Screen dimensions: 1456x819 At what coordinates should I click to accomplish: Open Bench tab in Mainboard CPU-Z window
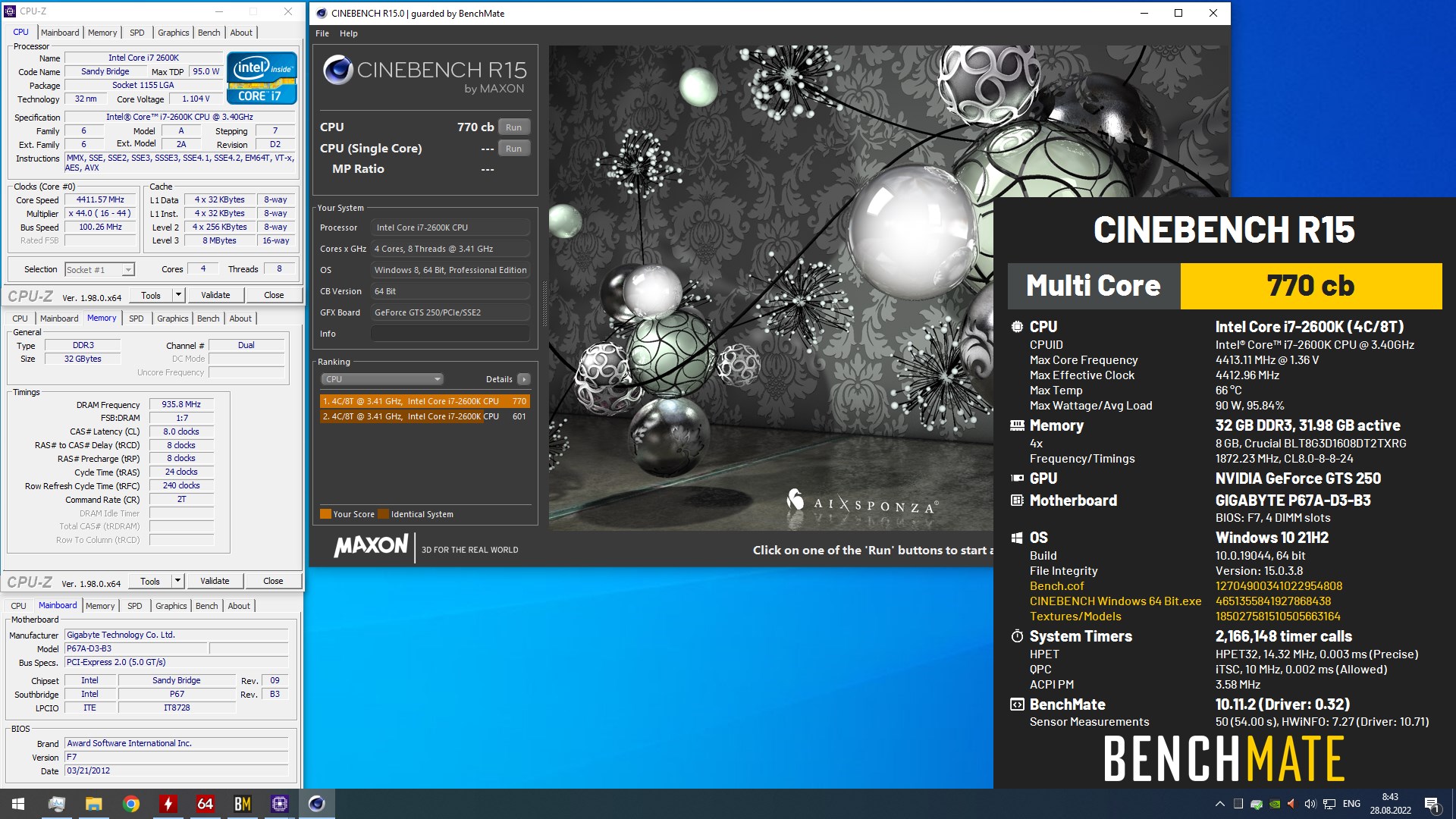click(207, 606)
